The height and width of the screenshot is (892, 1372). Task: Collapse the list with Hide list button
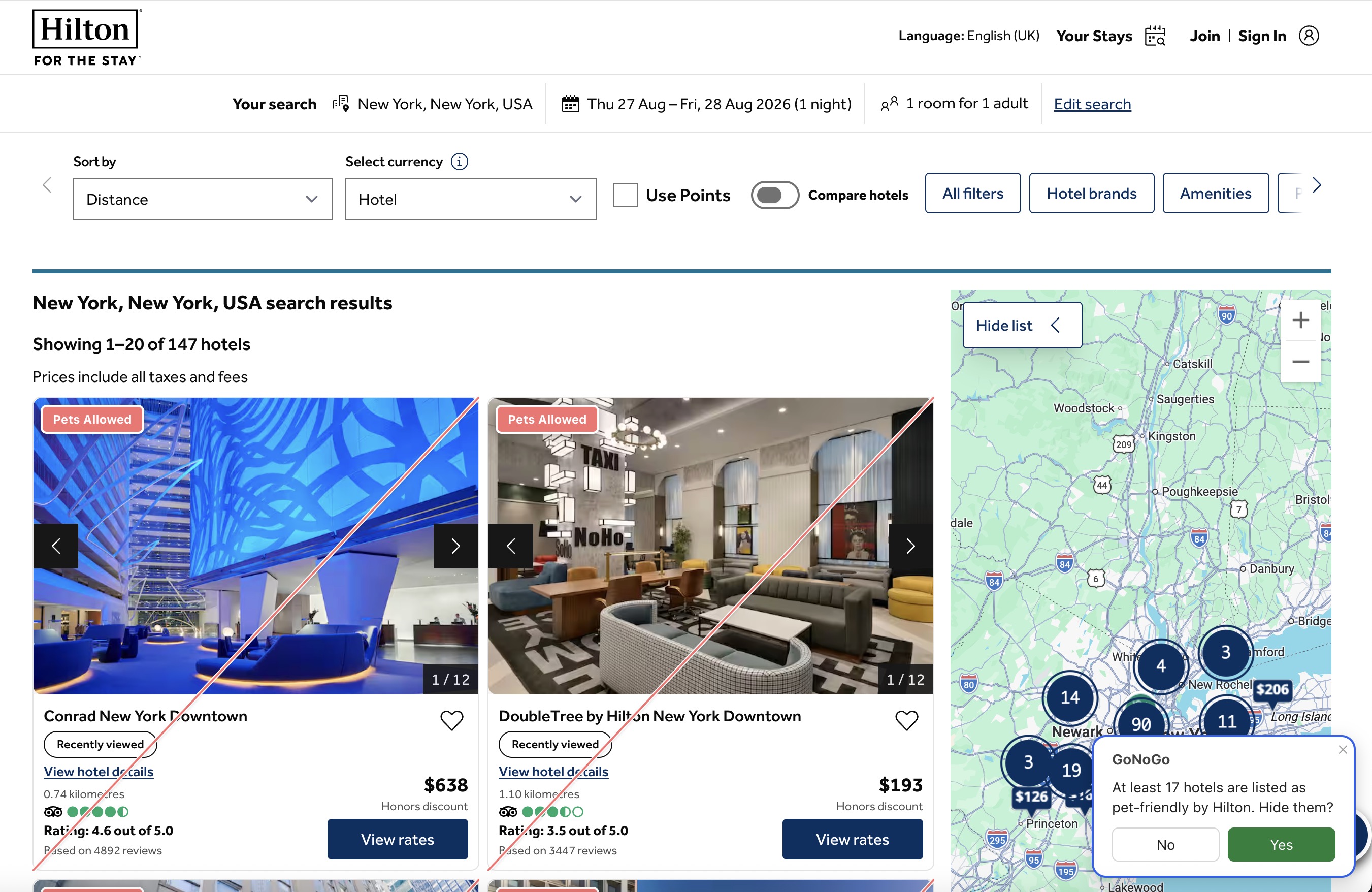click(1022, 325)
